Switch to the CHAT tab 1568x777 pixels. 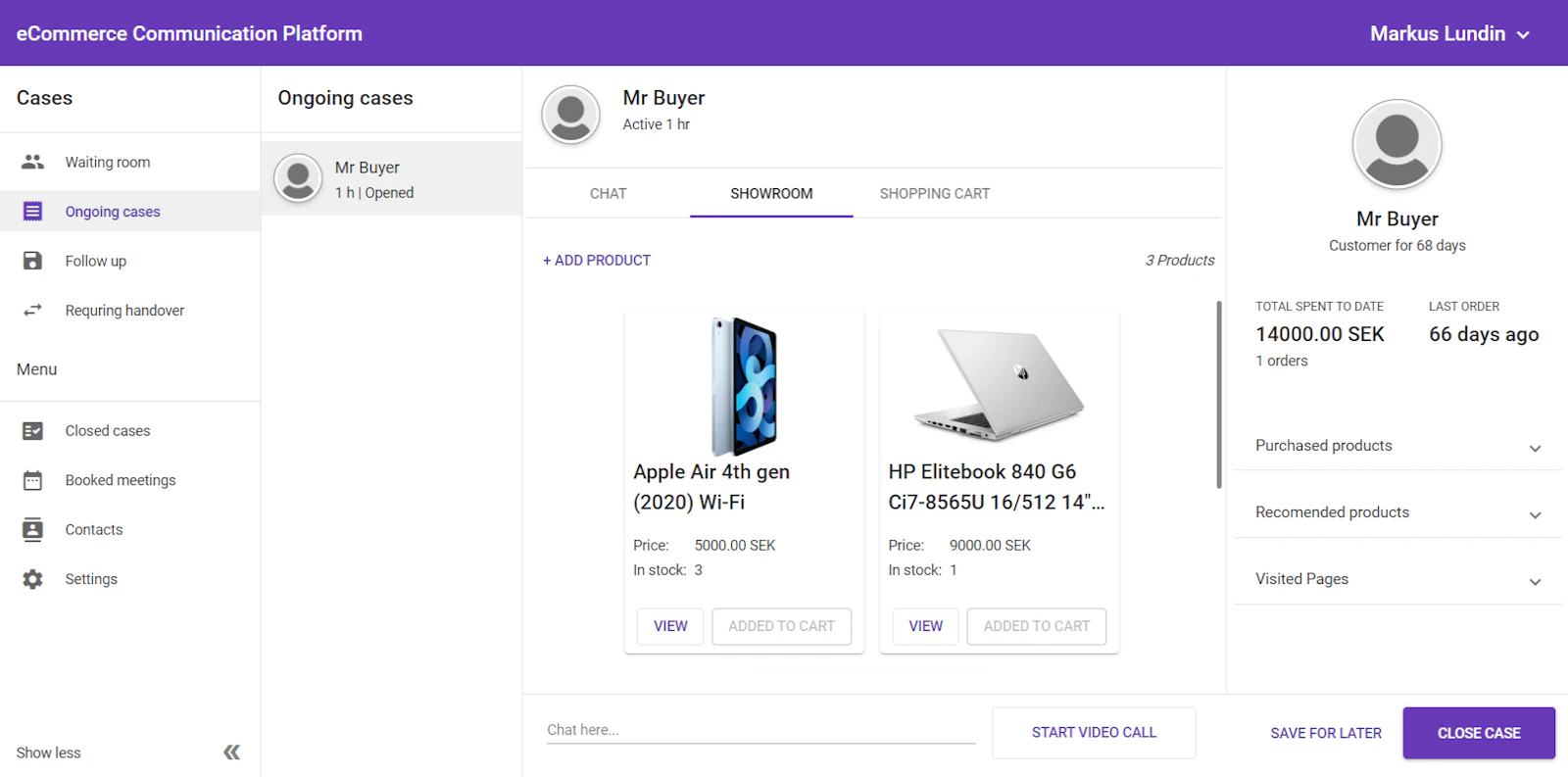pyautogui.click(x=608, y=194)
